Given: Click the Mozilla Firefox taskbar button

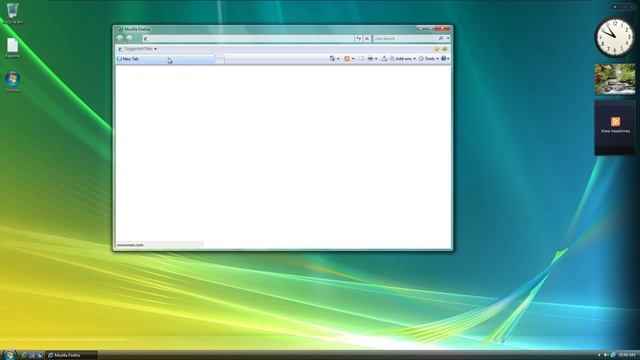Looking at the screenshot, I should pyautogui.click(x=71, y=355).
